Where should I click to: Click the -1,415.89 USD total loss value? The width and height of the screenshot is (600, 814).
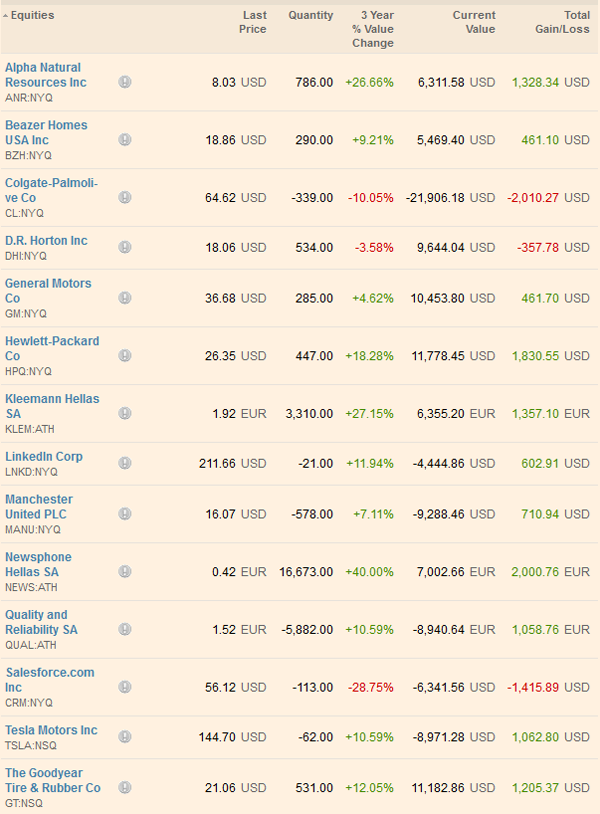pyautogui.click(x=549, y=687)
